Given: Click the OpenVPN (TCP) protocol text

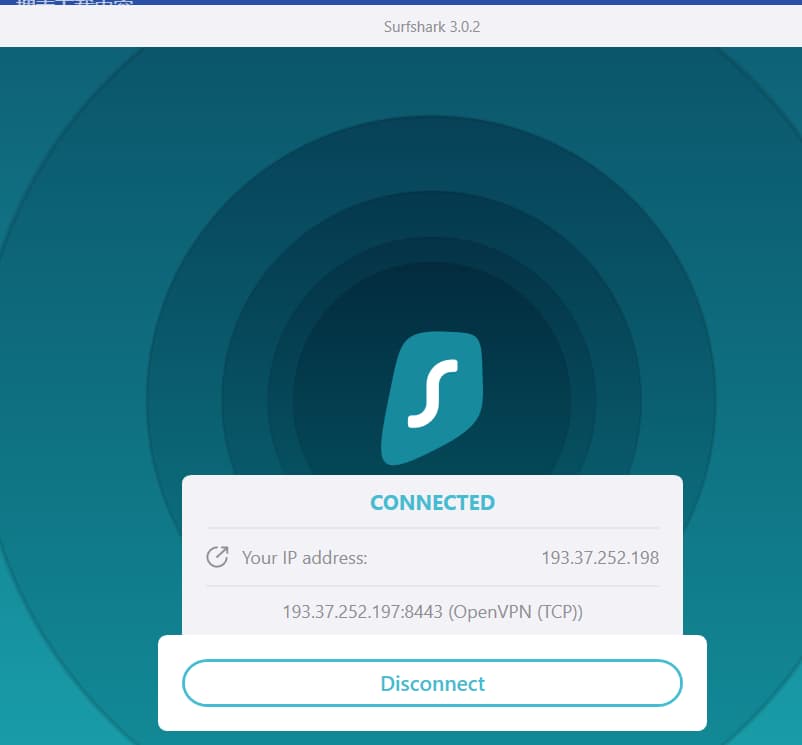Looking at the screenshot, I should [x=517, y=612].
